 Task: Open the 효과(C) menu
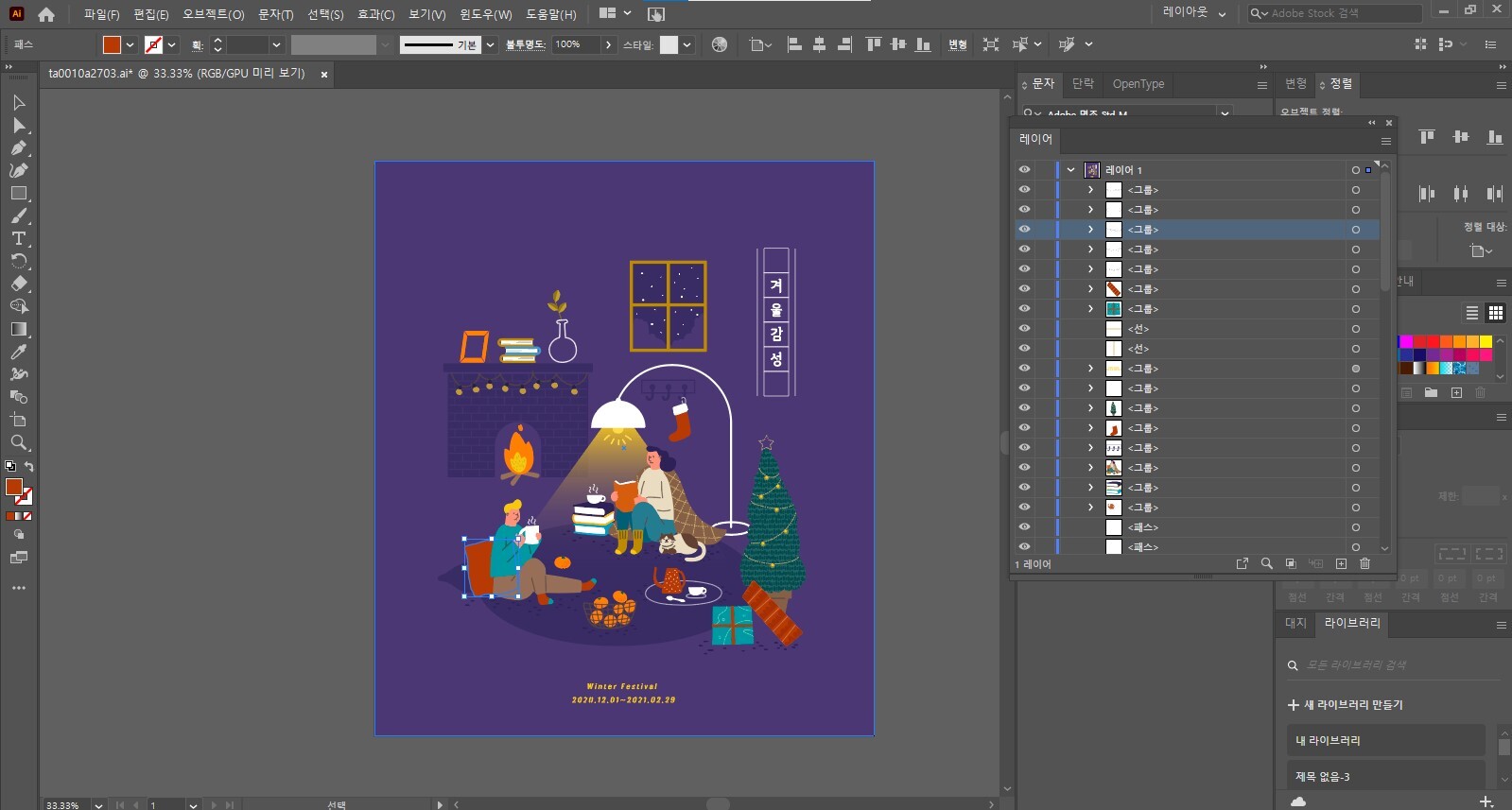[375, 14]
